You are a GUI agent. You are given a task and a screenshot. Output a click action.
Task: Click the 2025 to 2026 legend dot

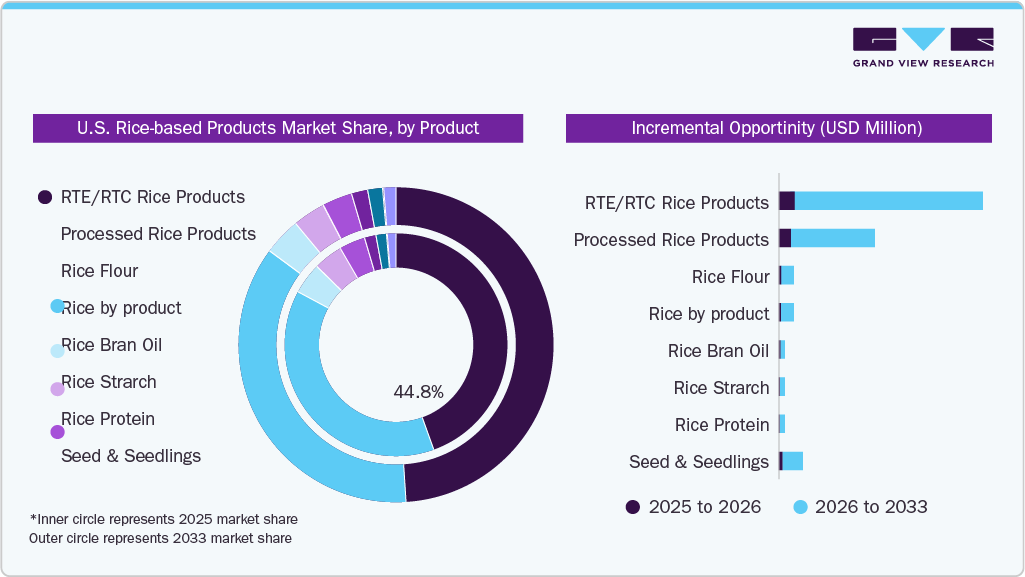[633, 507]
